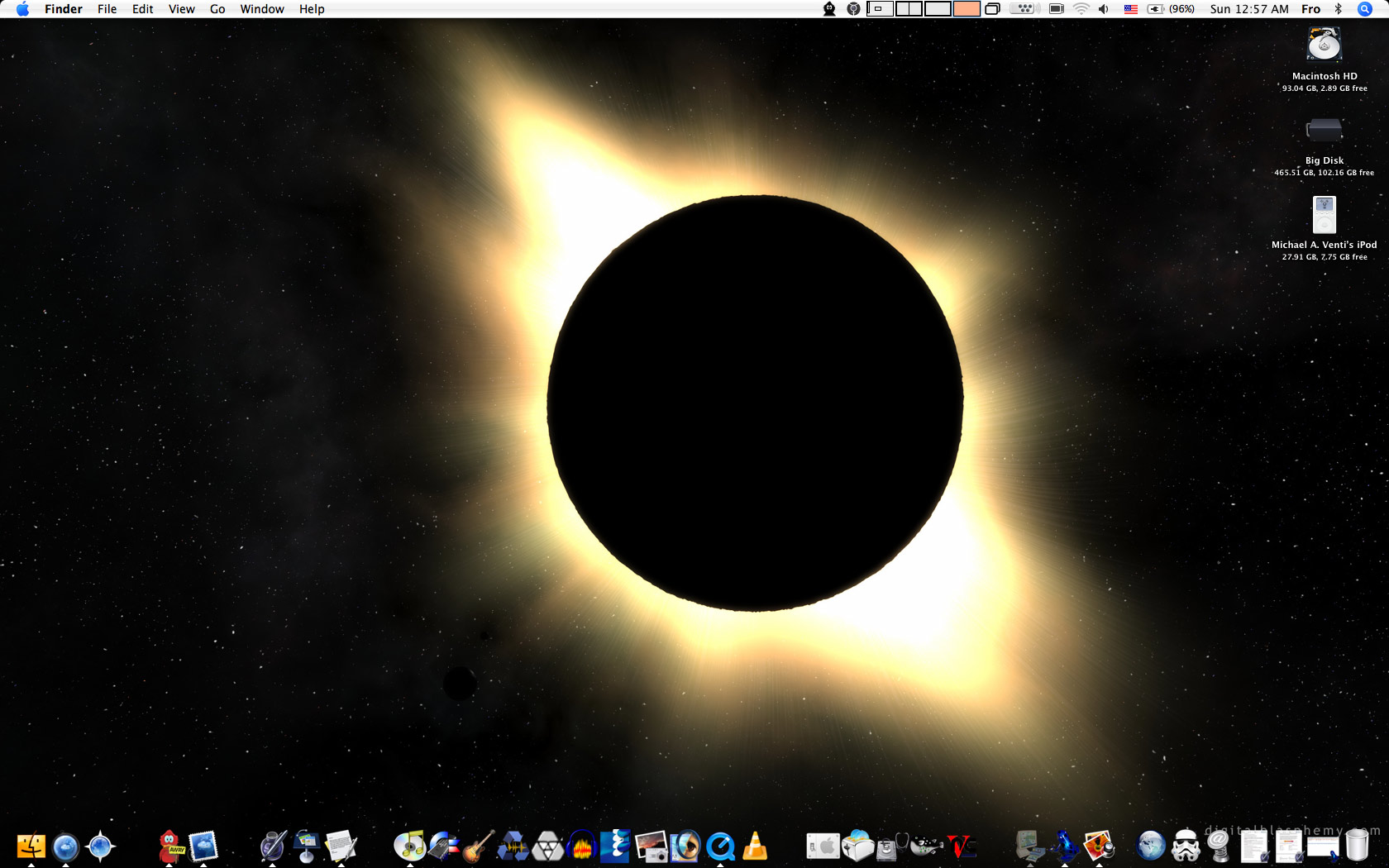The width and height of the screenshot is (1389, 868).
Task: Open iTunes from the dock
Action: 410,847
